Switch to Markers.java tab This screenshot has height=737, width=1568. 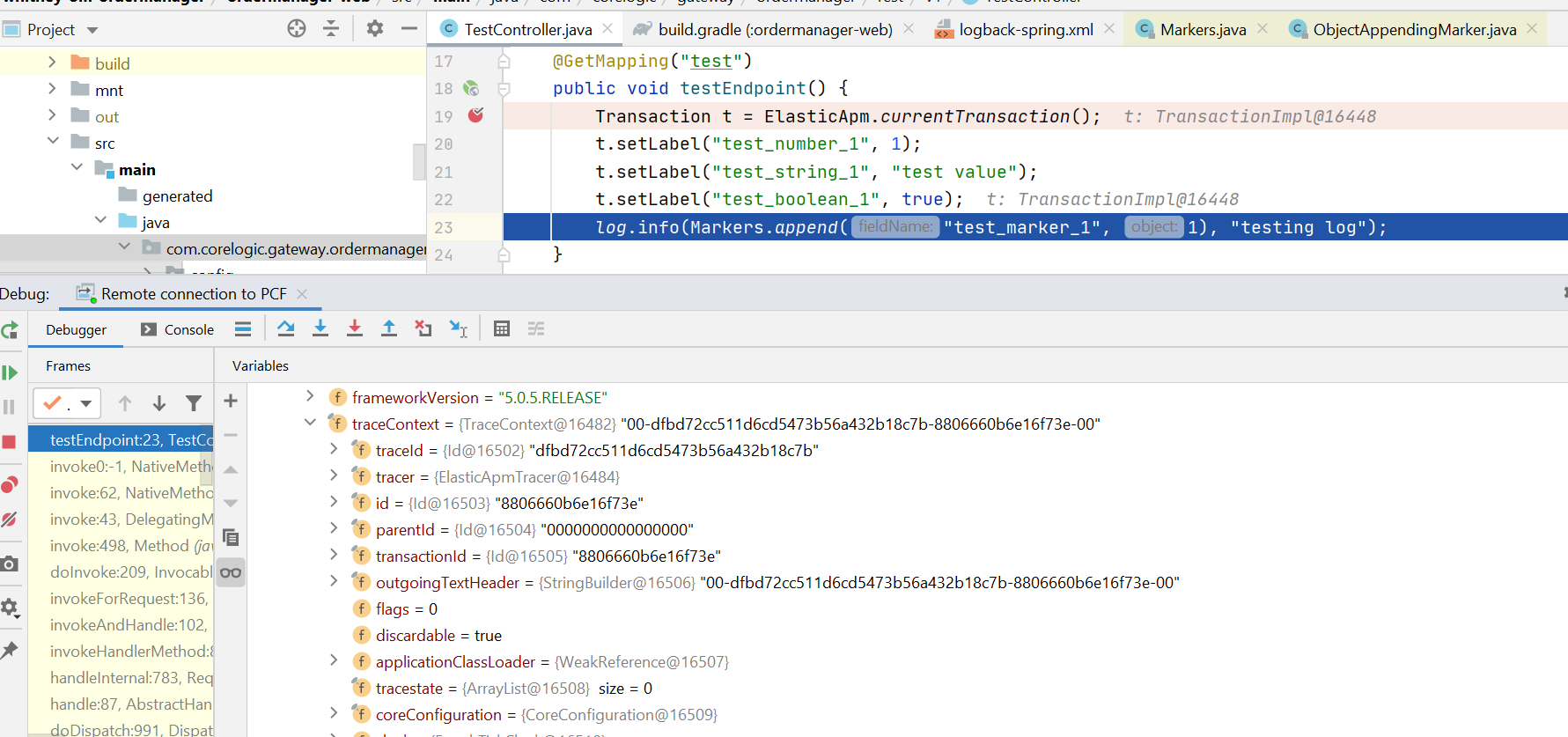1203,29
